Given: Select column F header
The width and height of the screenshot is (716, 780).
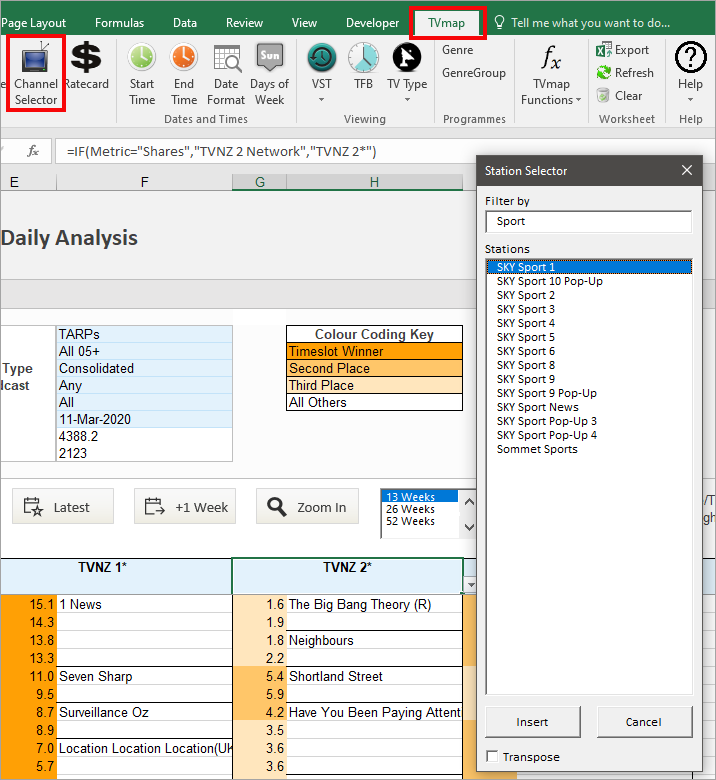Looking at the screenshot, I should [144, 182].
